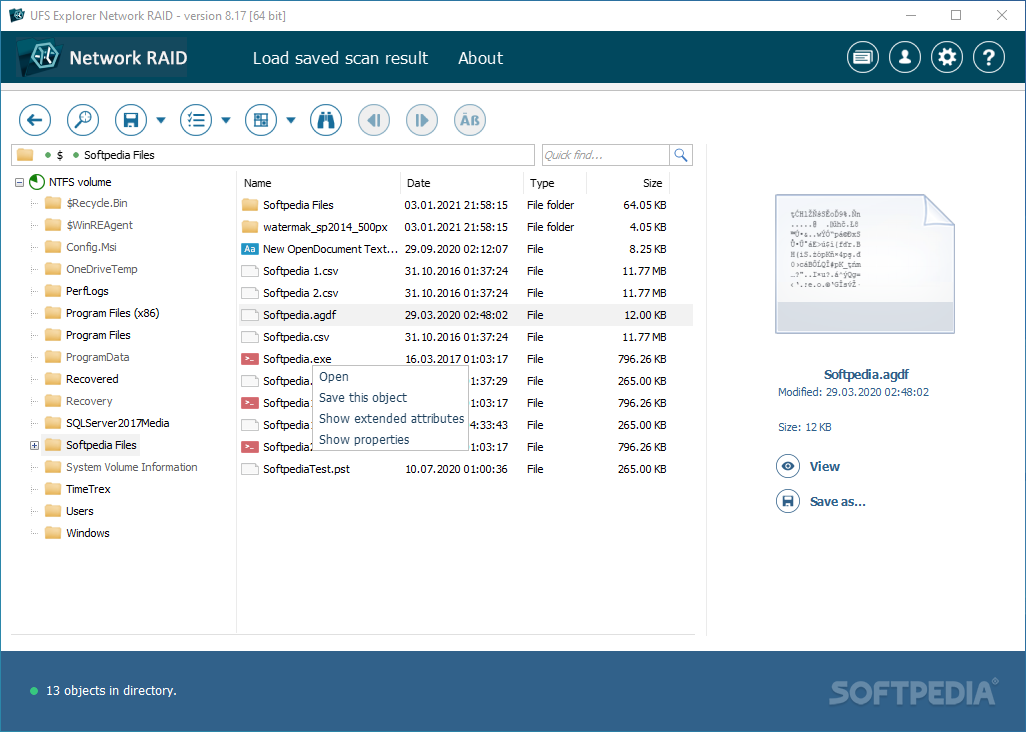Select $WinREAgent folder in the tree

pos(99,225)
